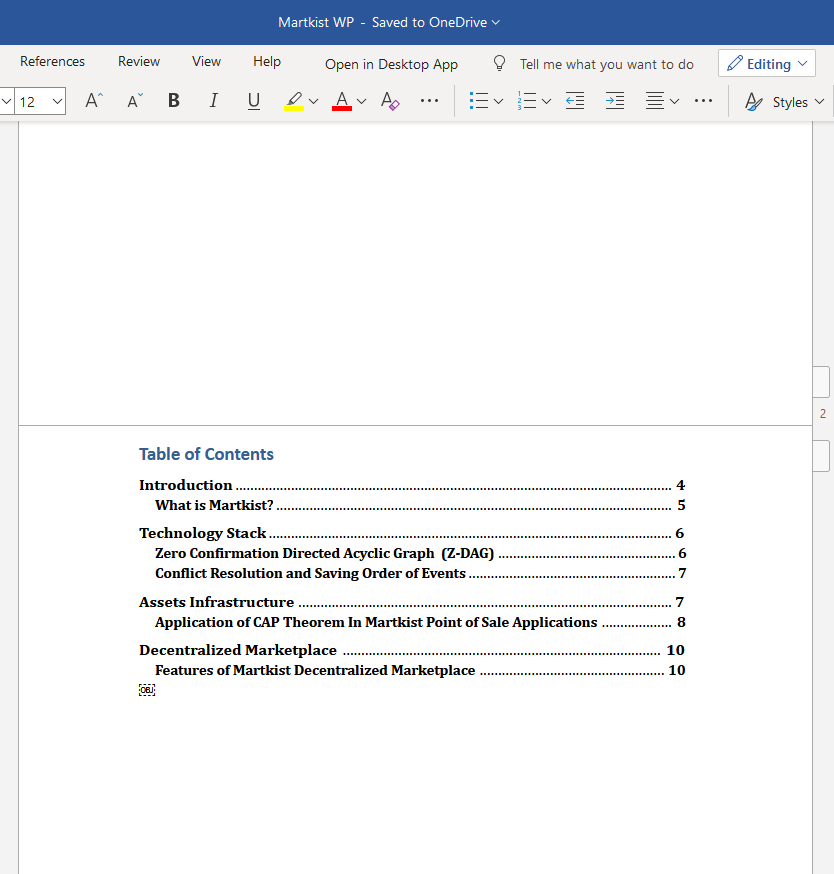Click Tell me what you want to do

607,64
